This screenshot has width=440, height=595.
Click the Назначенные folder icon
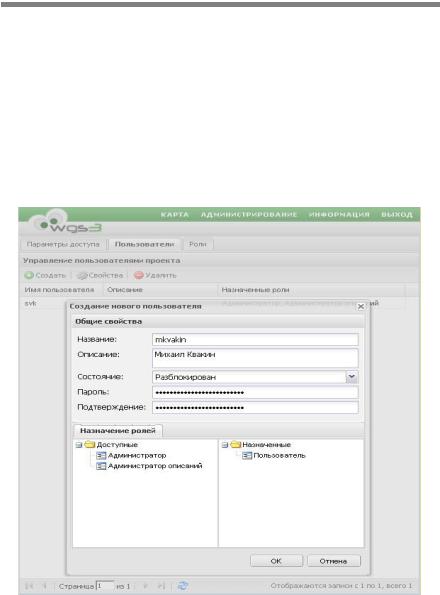(236, 444)
